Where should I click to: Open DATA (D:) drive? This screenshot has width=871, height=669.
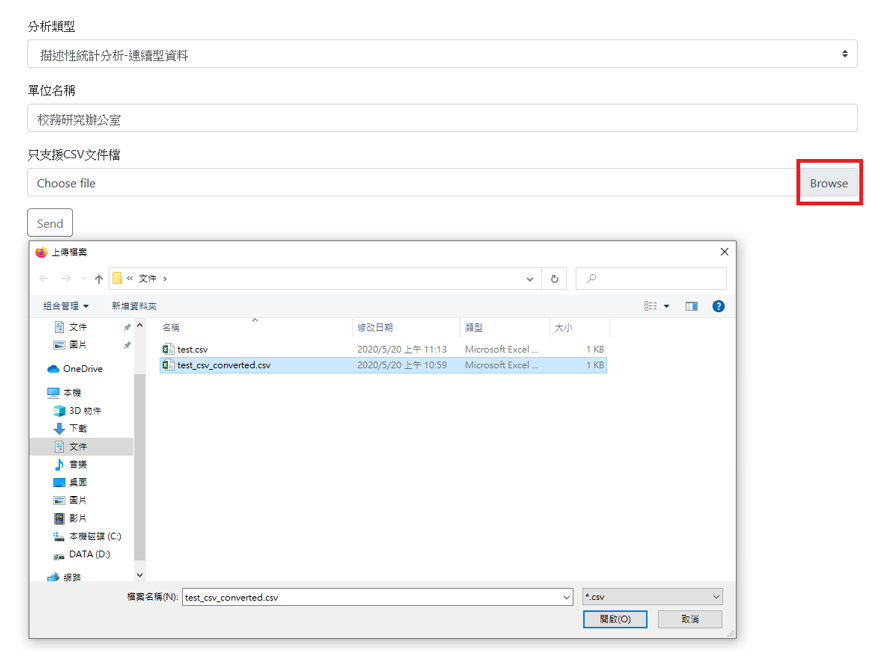[x=82, y=555]
